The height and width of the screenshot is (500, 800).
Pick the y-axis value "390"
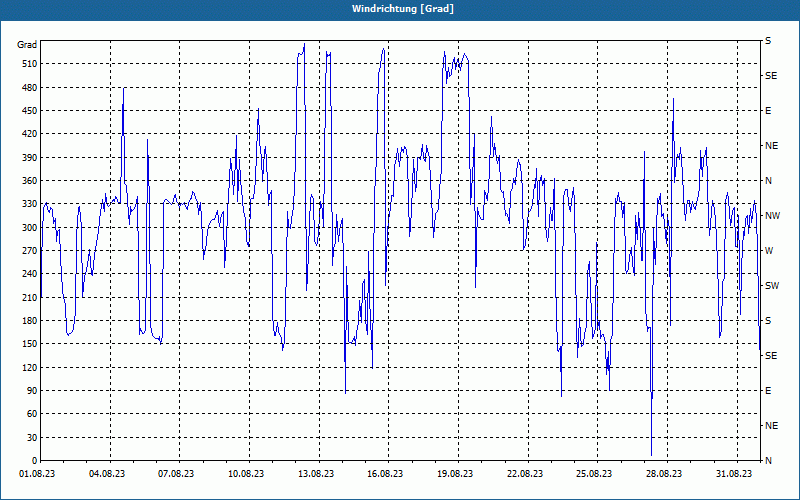(x=29, y=158)
